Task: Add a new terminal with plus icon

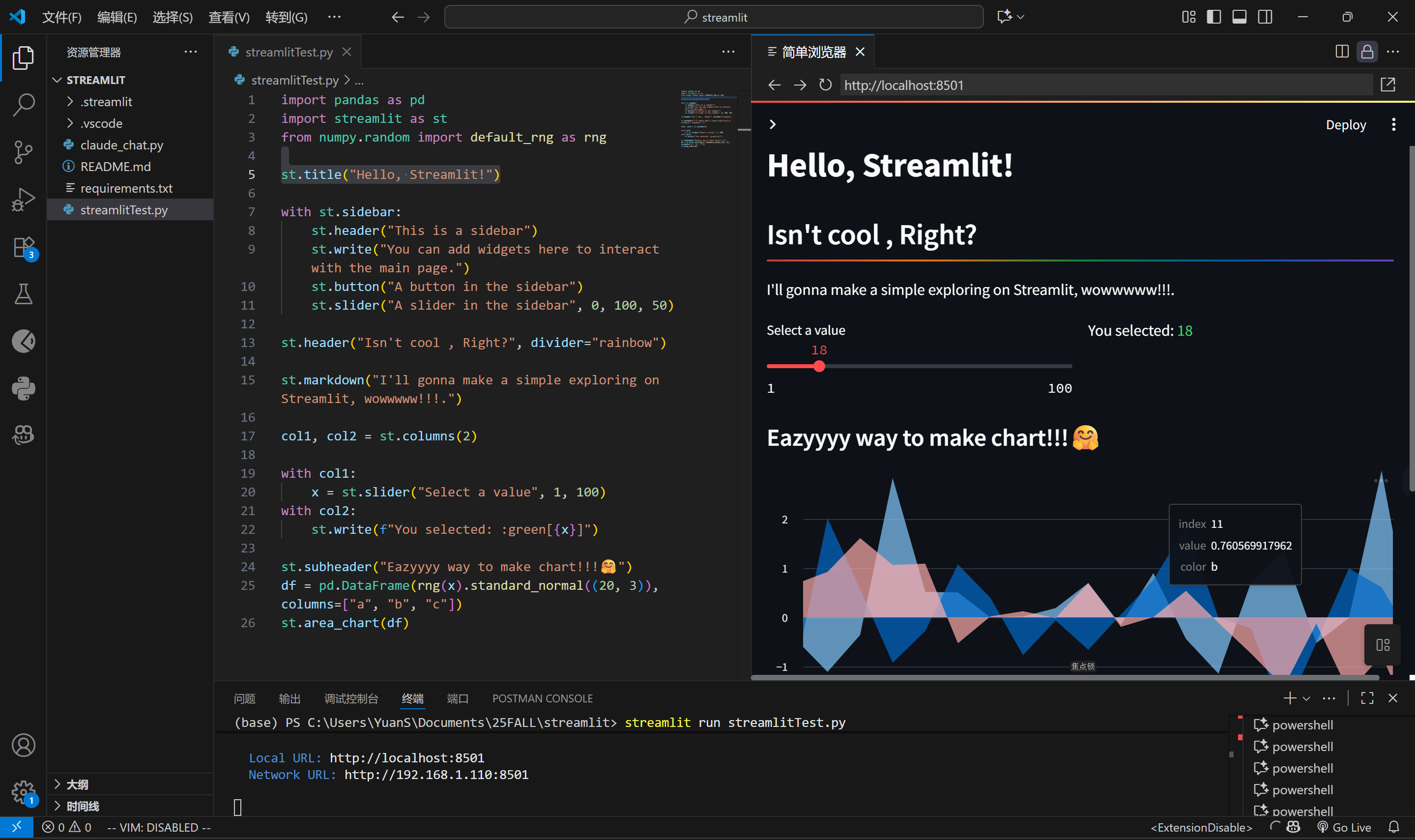Action: tap(1289, 698)
